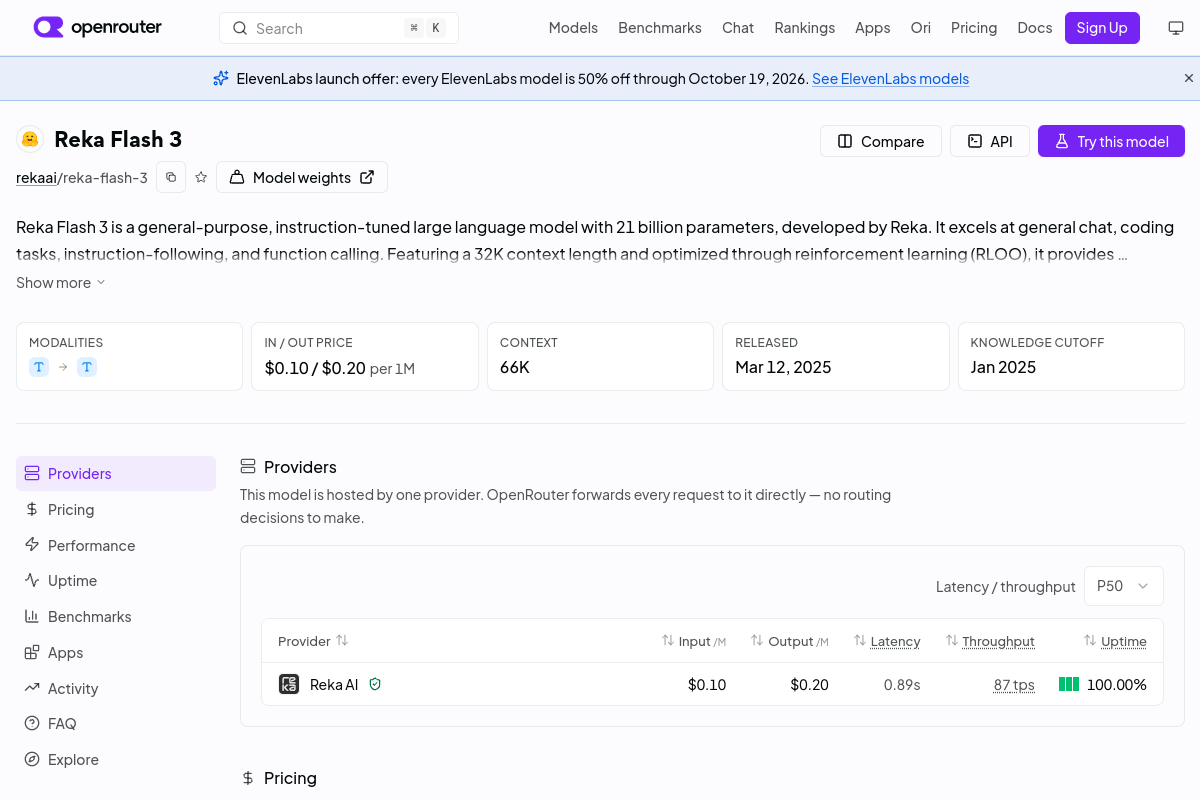Viewport: 1200px width, 800px height.
Task: Open Rankings in the top navigation
Action: 804,28
